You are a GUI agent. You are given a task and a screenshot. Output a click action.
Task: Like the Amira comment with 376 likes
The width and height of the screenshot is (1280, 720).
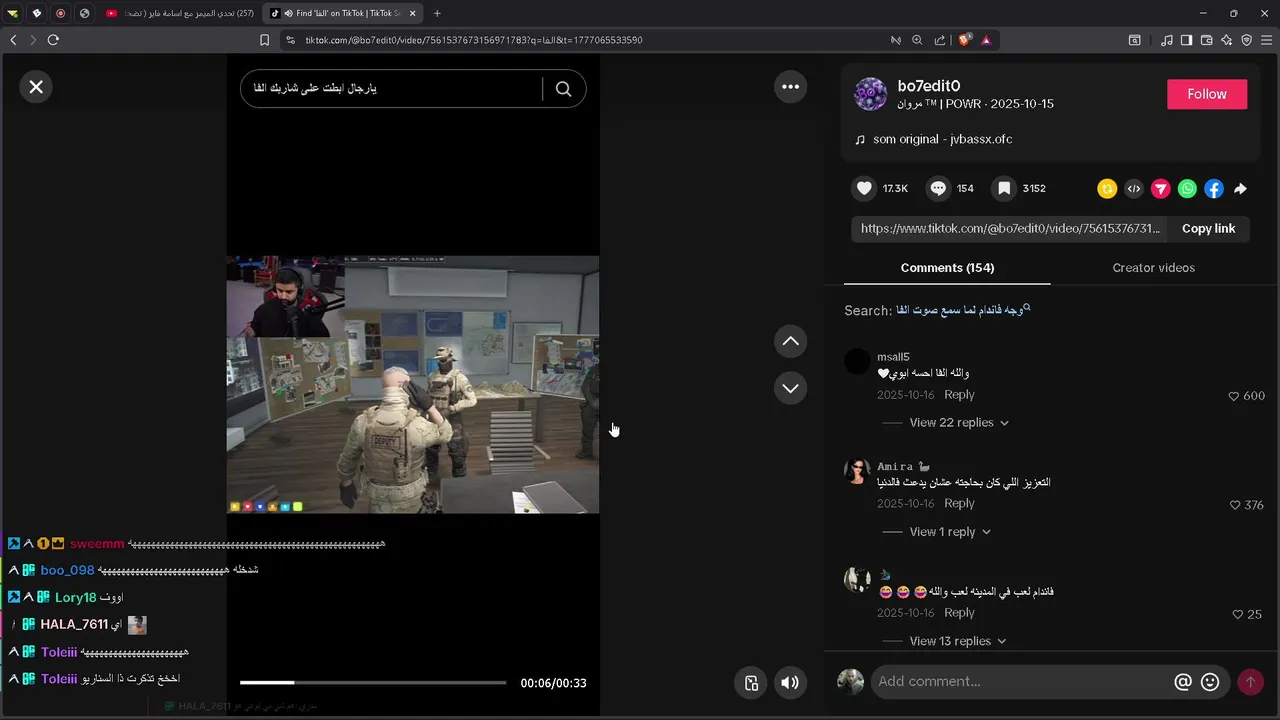[x=1234, y=505]
